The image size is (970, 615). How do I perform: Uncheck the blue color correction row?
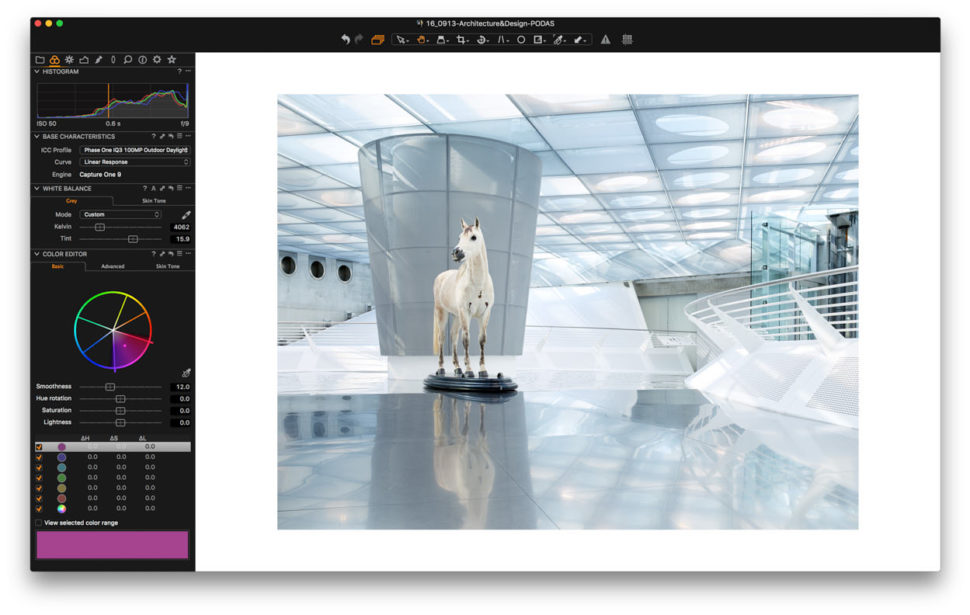coord(39,458)
